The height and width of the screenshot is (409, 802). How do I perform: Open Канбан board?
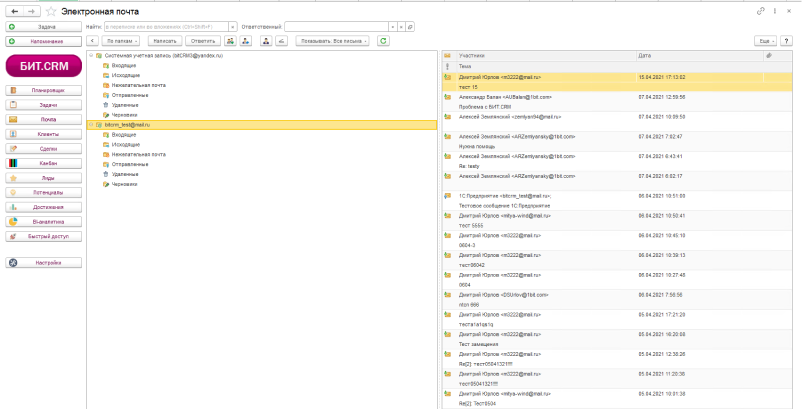click(x=43, y=164)
